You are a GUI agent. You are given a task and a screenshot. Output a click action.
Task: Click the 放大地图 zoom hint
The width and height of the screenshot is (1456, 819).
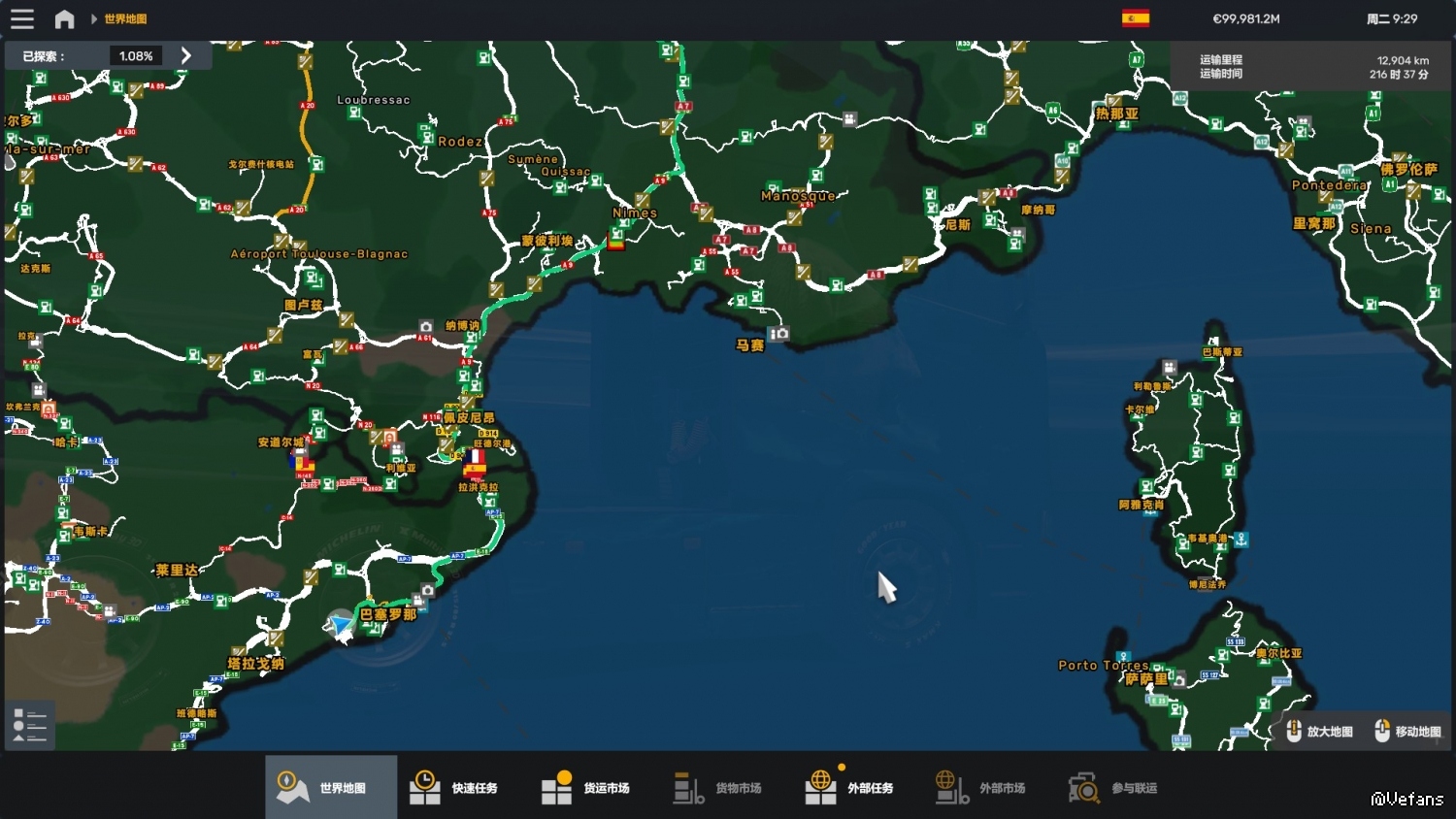pyautogui.click(x=1330, y=732)
